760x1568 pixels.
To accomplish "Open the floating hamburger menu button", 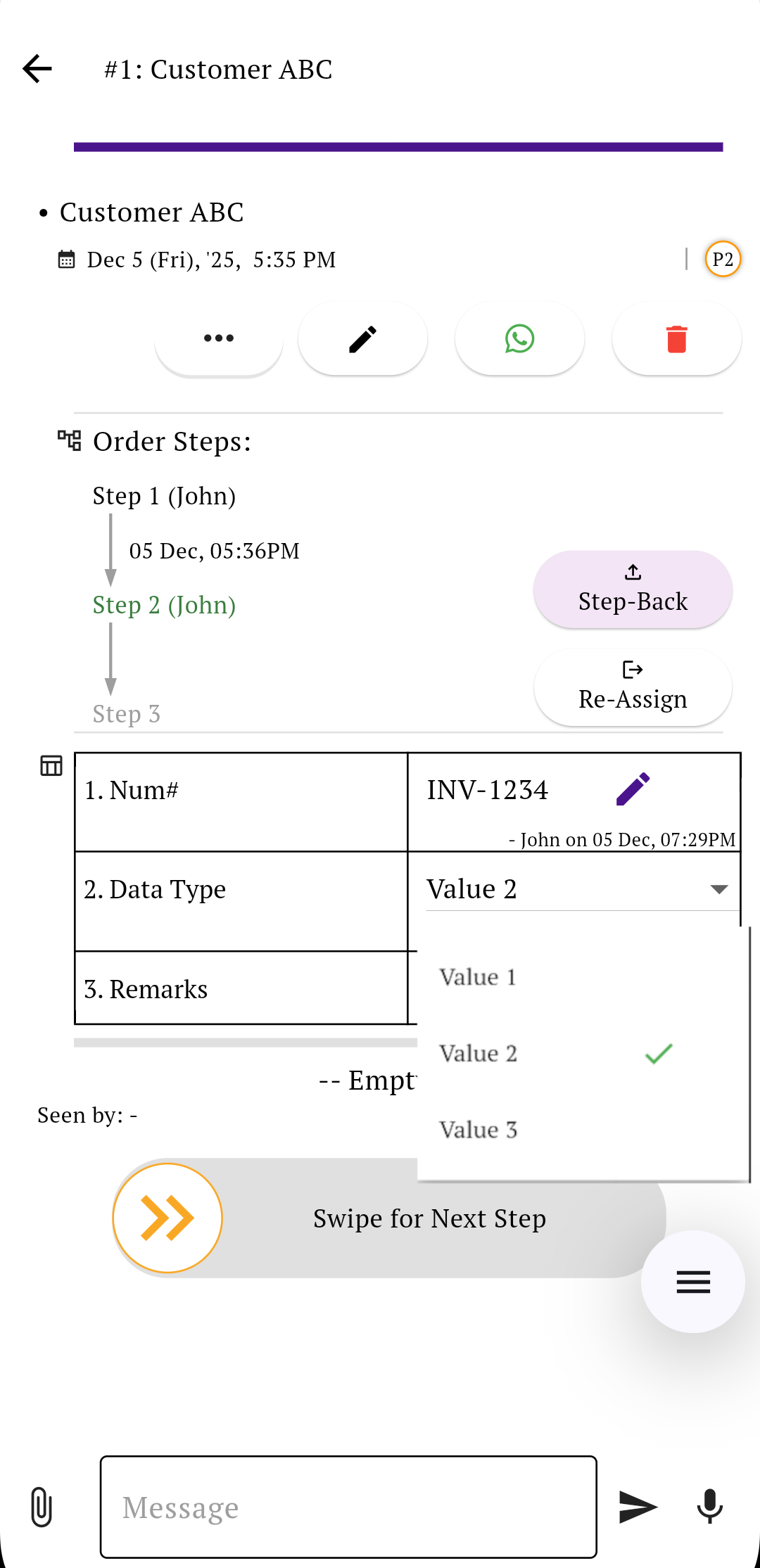I will tap(692, 1282).
